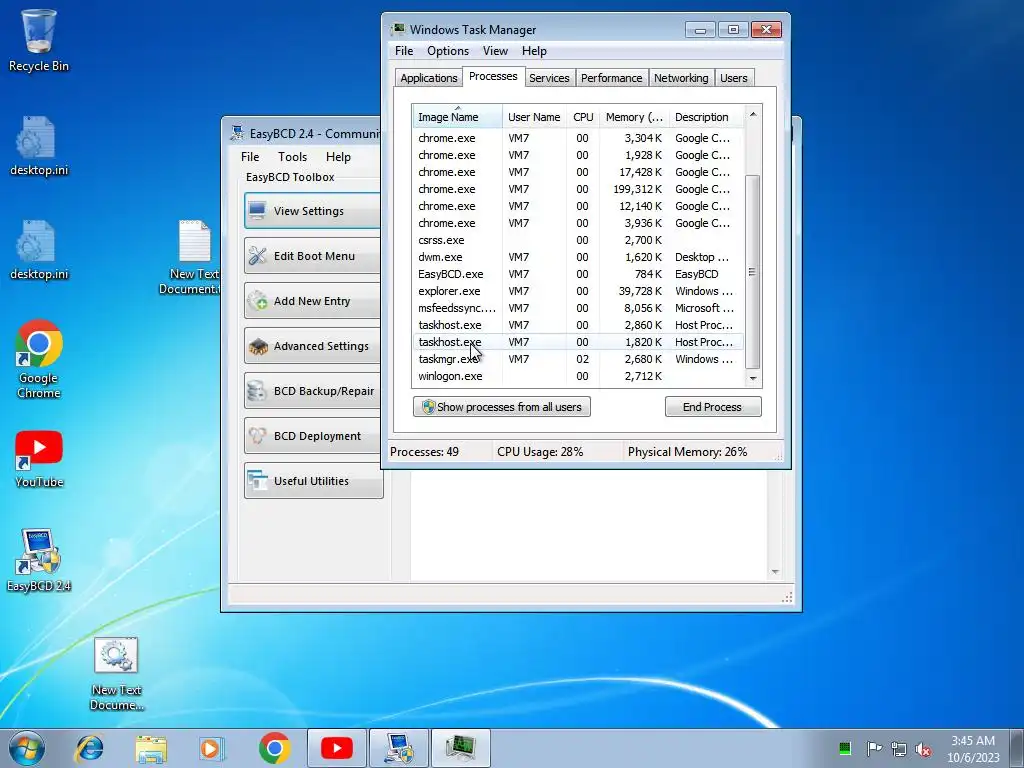1024x768 pixels.
Task: Open EasyBCD Tools menu
Action: click(x=292, y=157)
